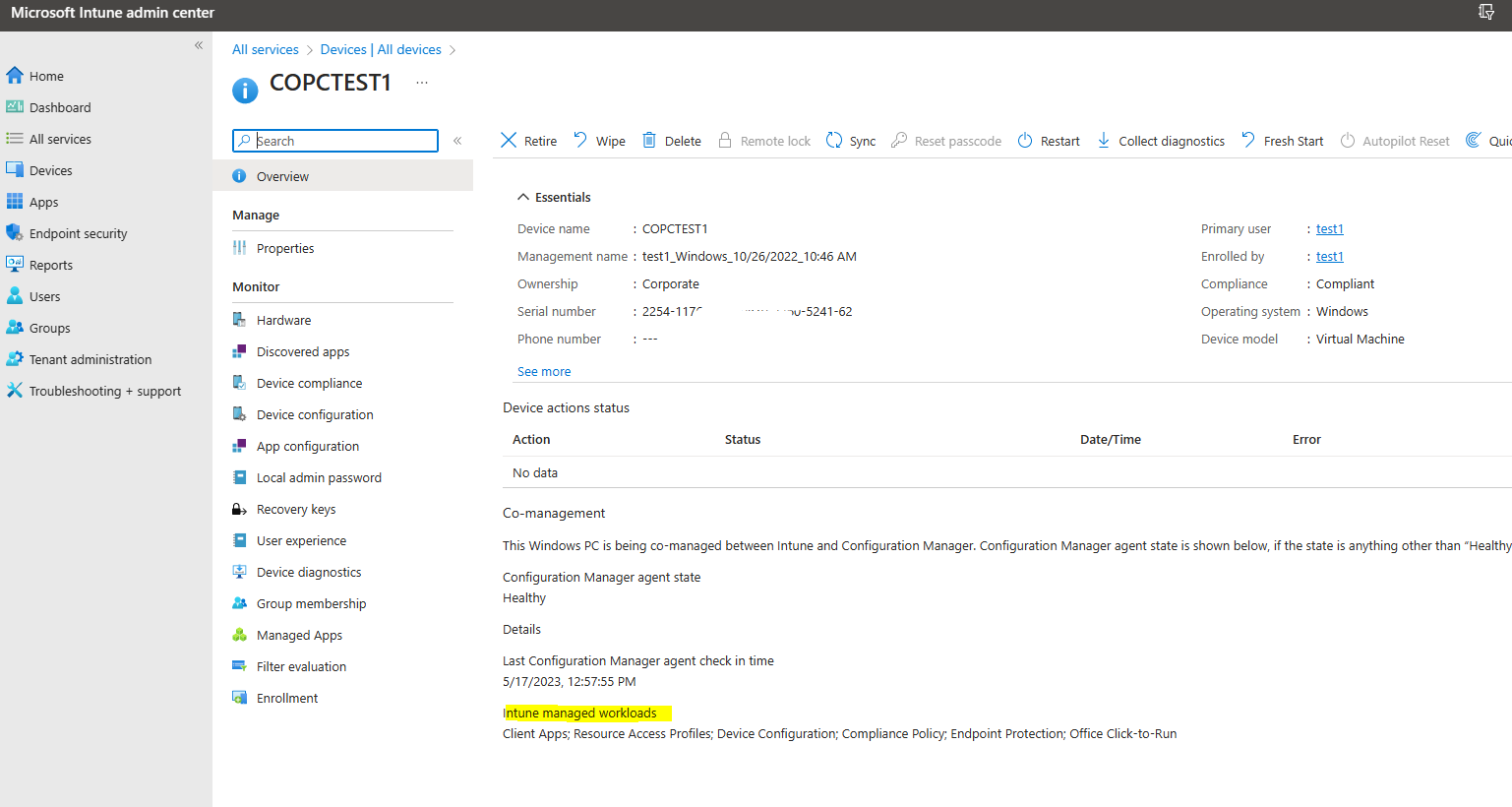Open App configuration page
1512x807 pixels.
coord(308,446)
